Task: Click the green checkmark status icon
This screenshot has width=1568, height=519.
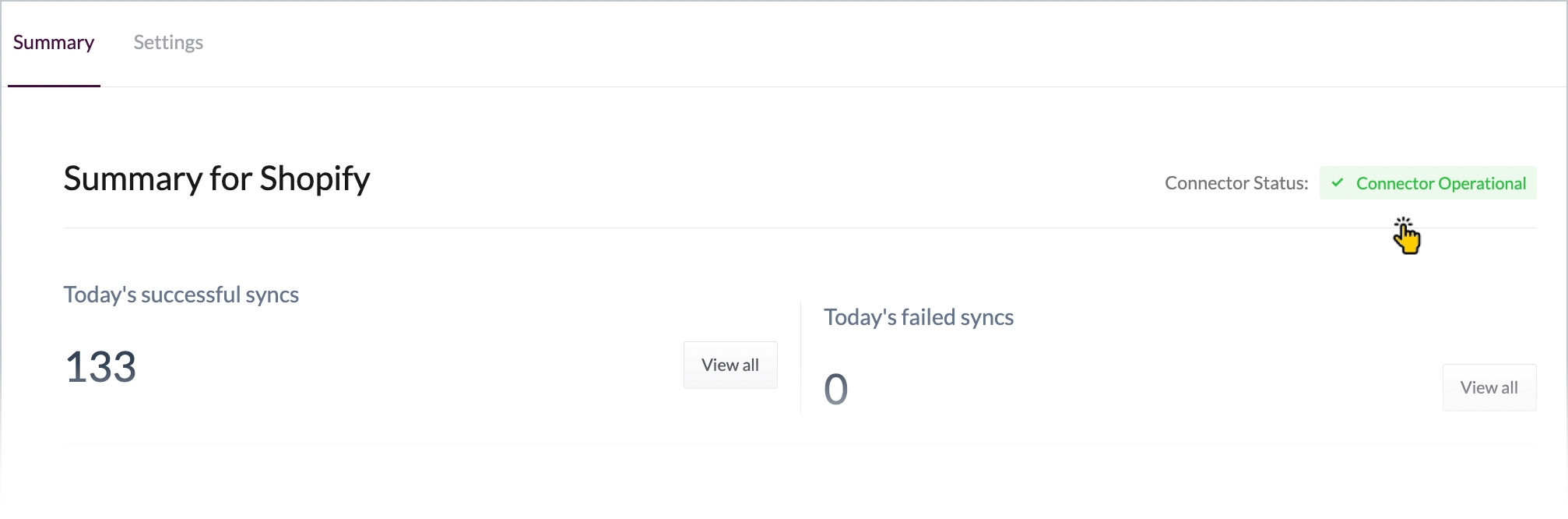Action: 1338,183
